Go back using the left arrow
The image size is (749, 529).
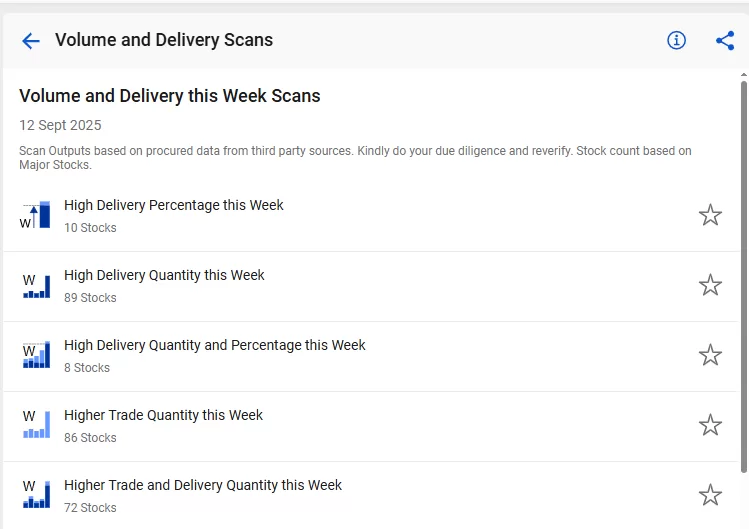pos(31,41)
